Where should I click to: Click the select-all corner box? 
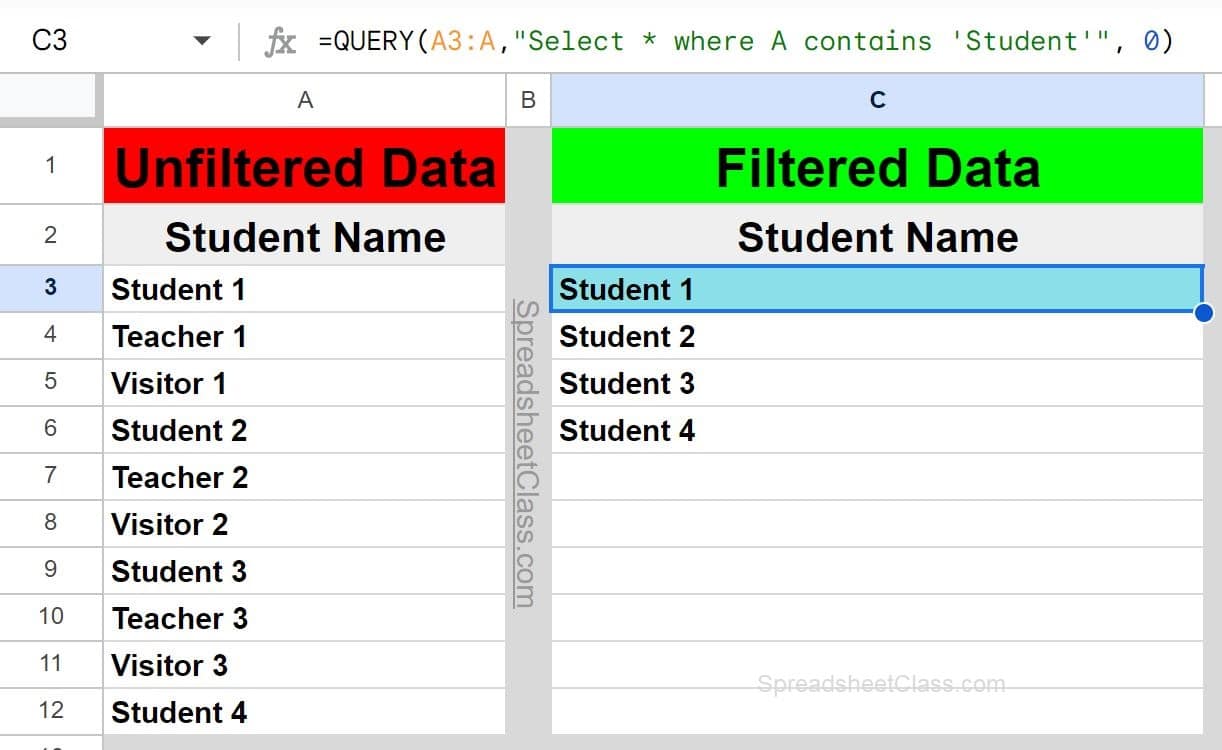(x=48, y=100)
